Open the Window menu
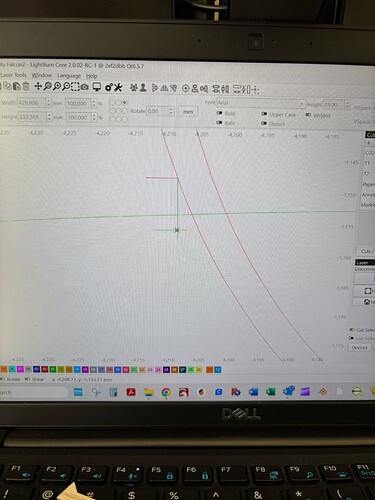 [x=42, y=75]
